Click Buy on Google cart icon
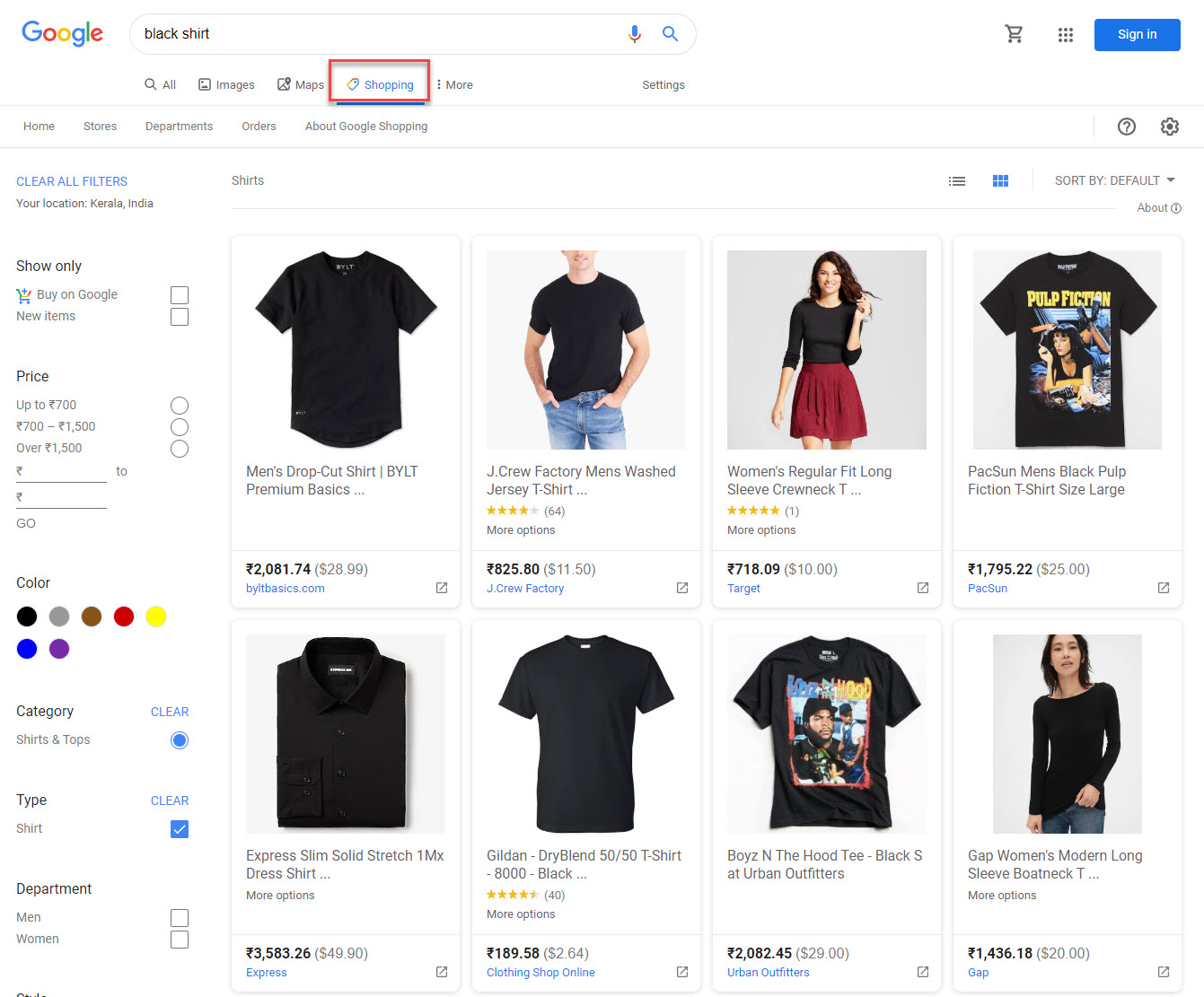This screenshot has height=997, width=1204. (24, 295)
